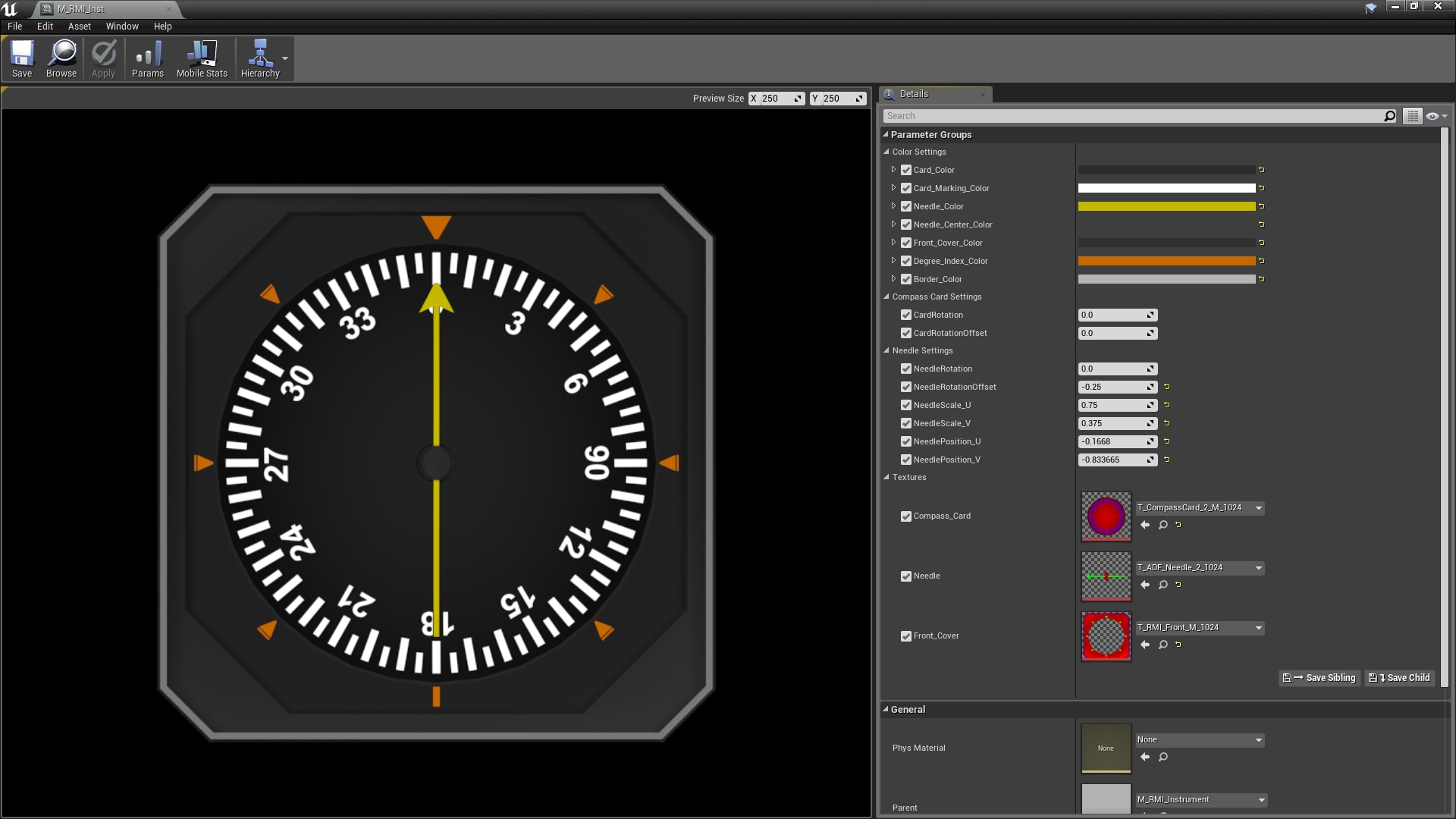1456x819 pixels.
Task: Enable the Card_Color parameter override
Action: tap(905, 170)
